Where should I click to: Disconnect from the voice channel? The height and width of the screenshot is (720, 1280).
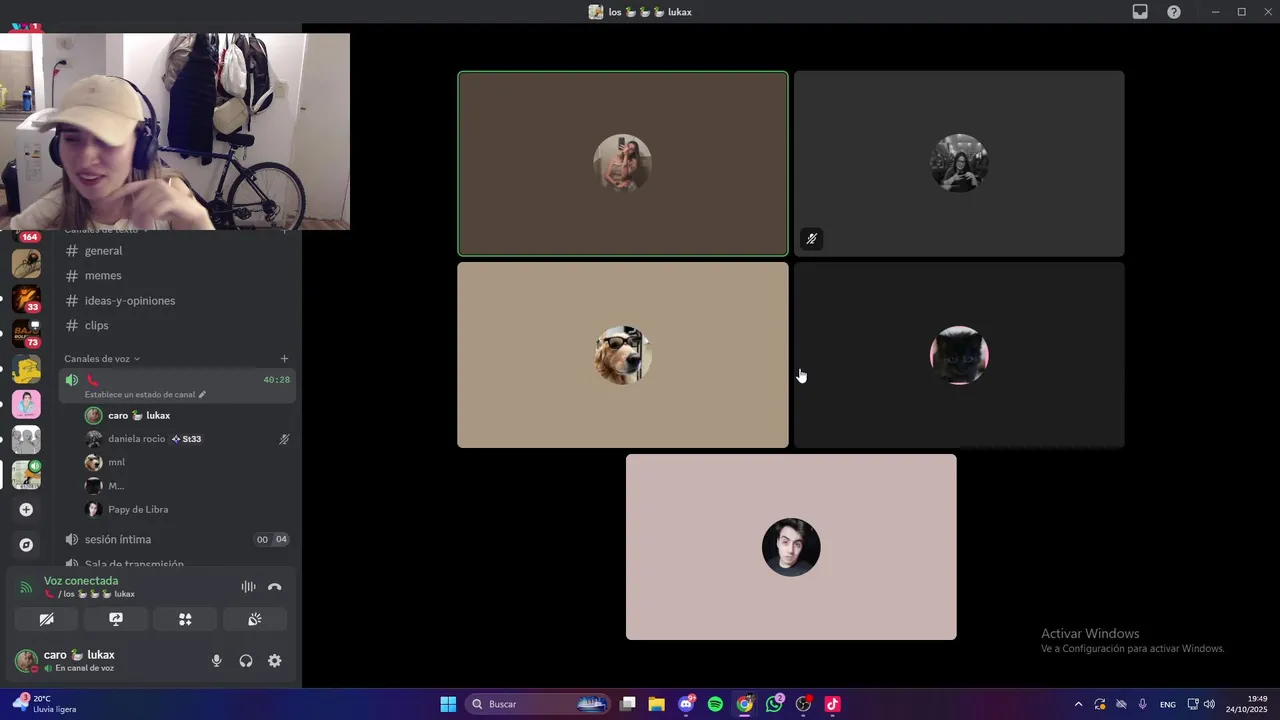(x=275, y=587)
